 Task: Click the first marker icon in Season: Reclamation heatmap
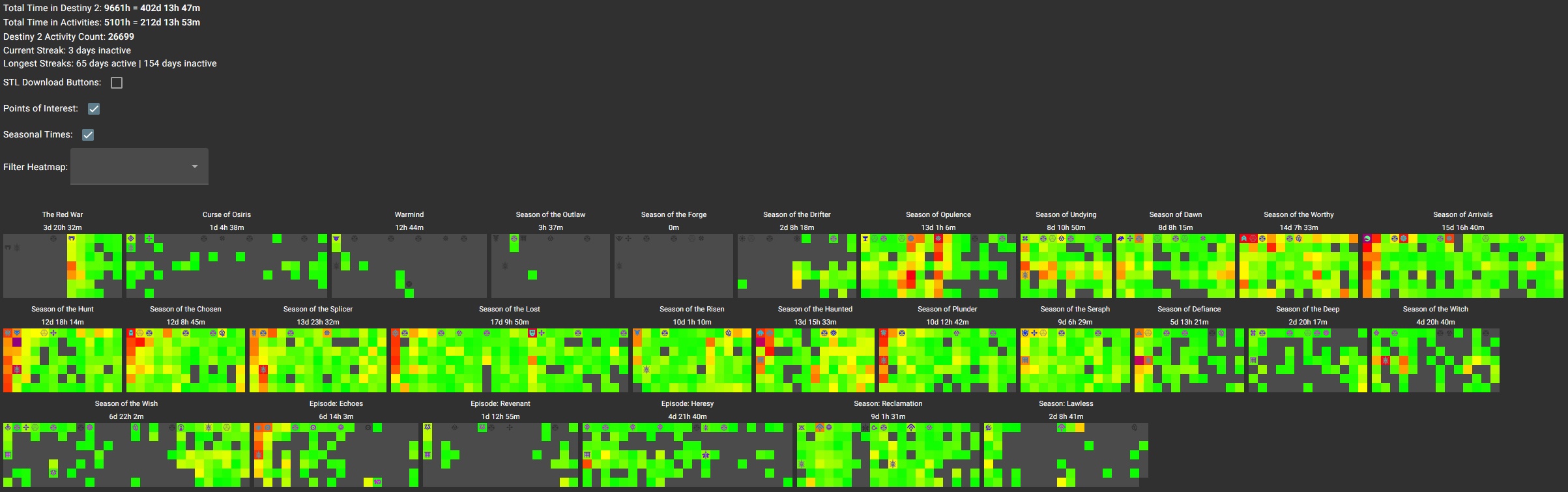pyautogui.click(x=802, y=427)
